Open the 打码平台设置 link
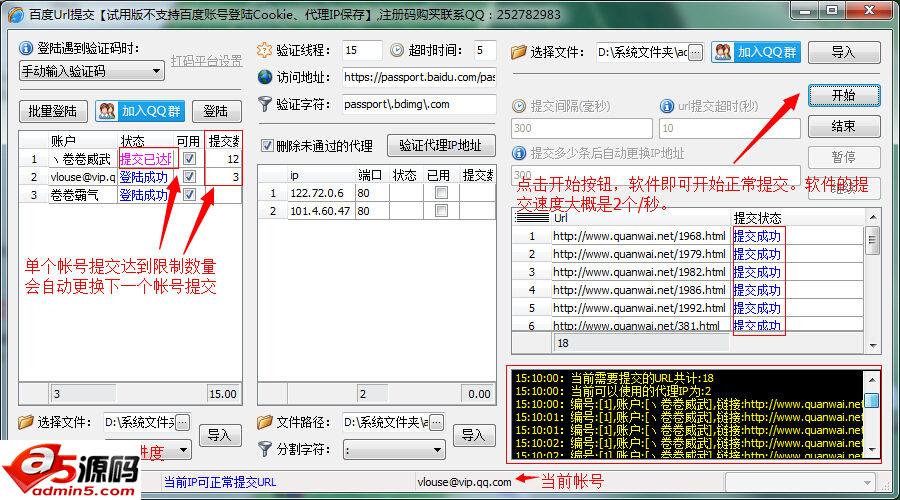The height and width of the screenshot is (500, 900). click(x=207, y=61)
